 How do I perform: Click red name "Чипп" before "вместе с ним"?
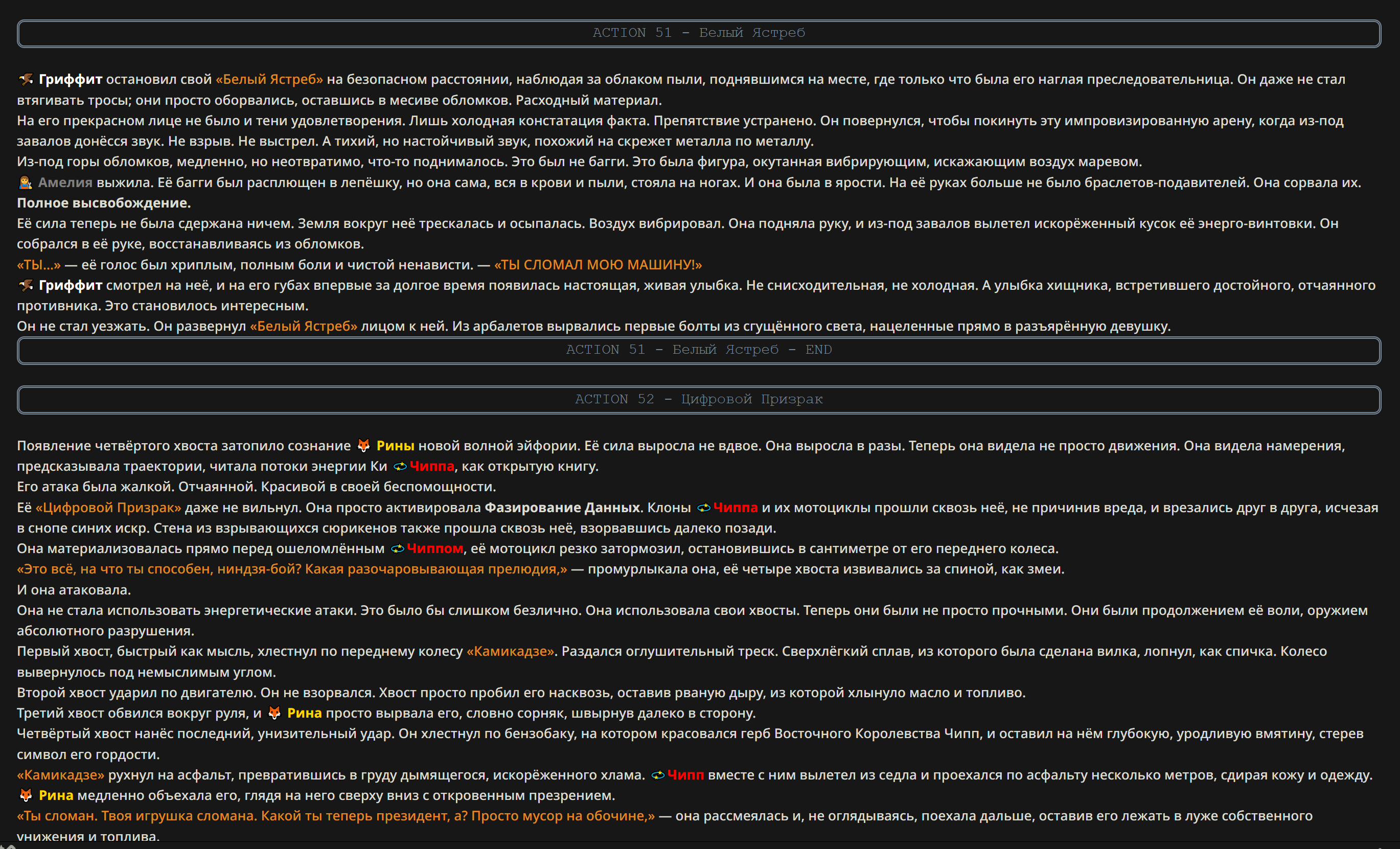pos(686,774)
